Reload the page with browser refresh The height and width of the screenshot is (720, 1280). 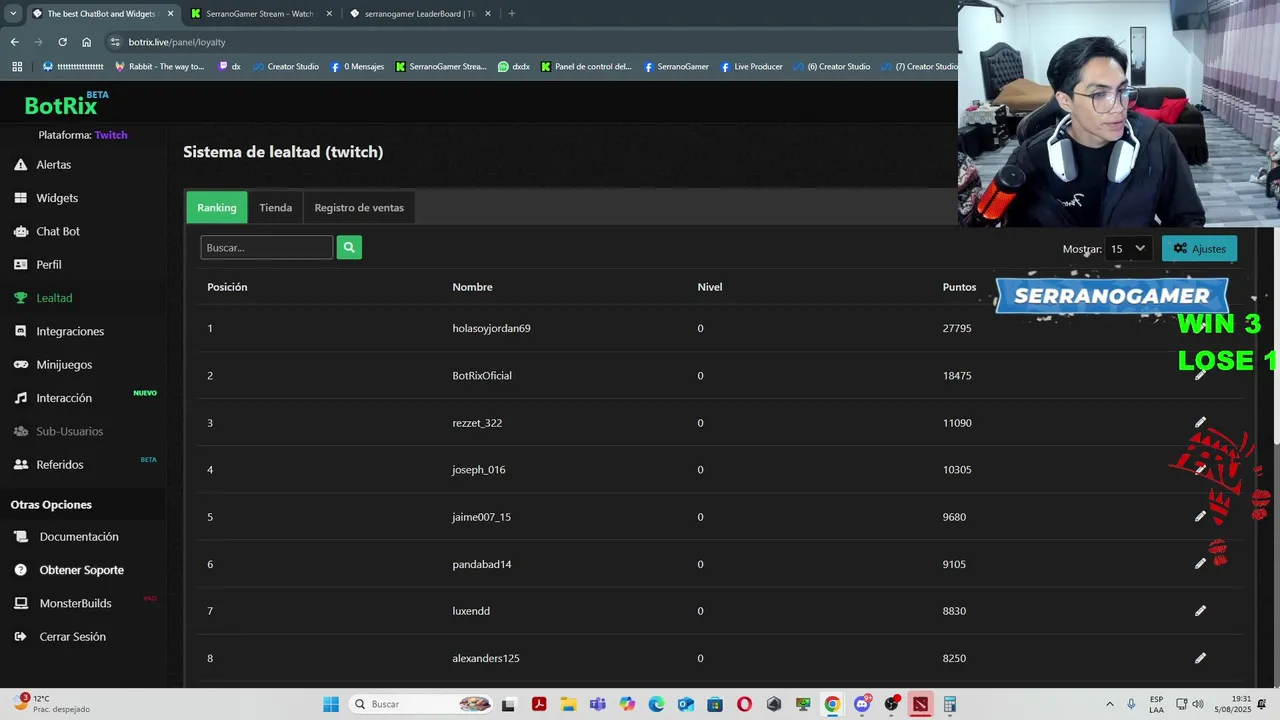(x=62, y=42)
